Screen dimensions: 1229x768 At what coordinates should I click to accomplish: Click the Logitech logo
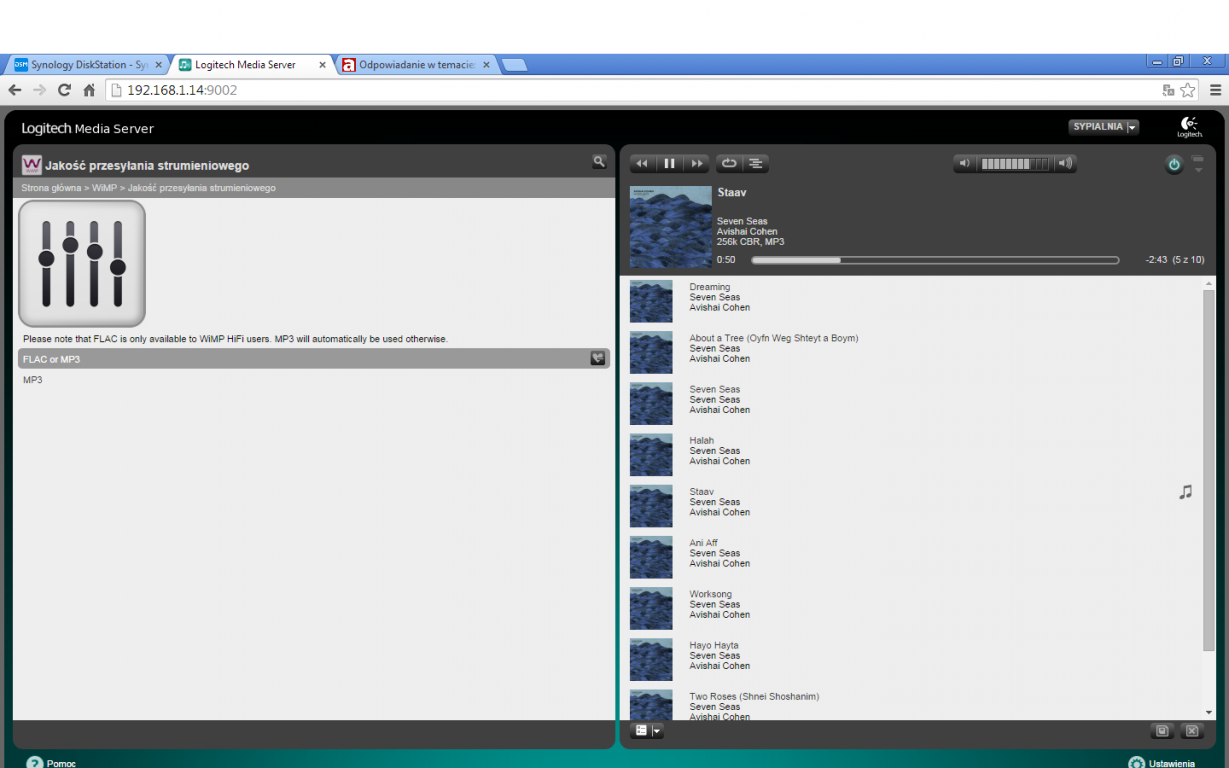tap(1189, 127)
